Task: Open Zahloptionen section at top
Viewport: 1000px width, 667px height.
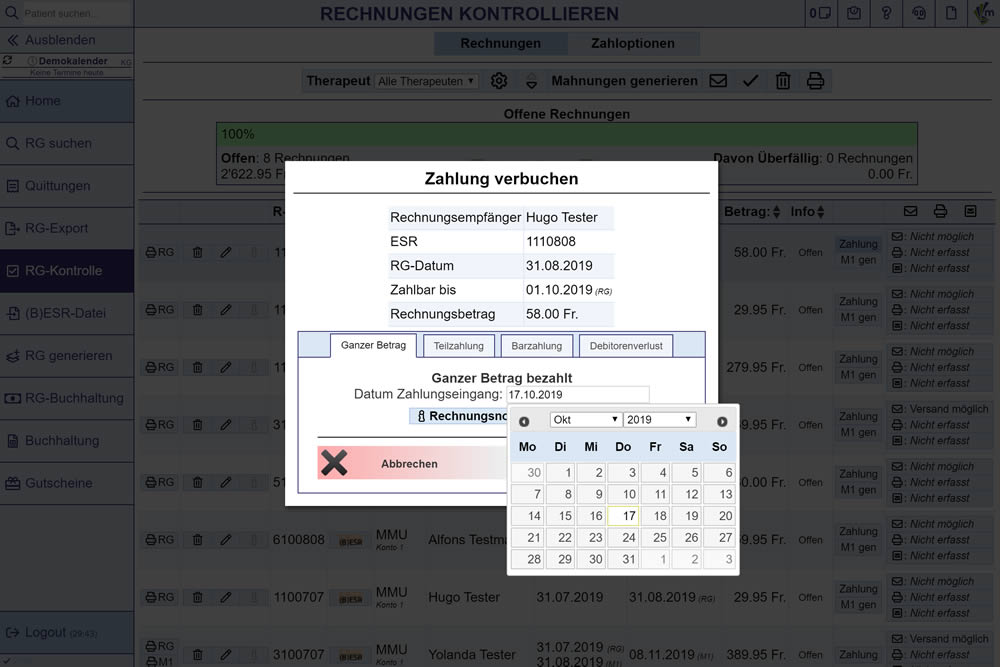Action: [633, 43]
